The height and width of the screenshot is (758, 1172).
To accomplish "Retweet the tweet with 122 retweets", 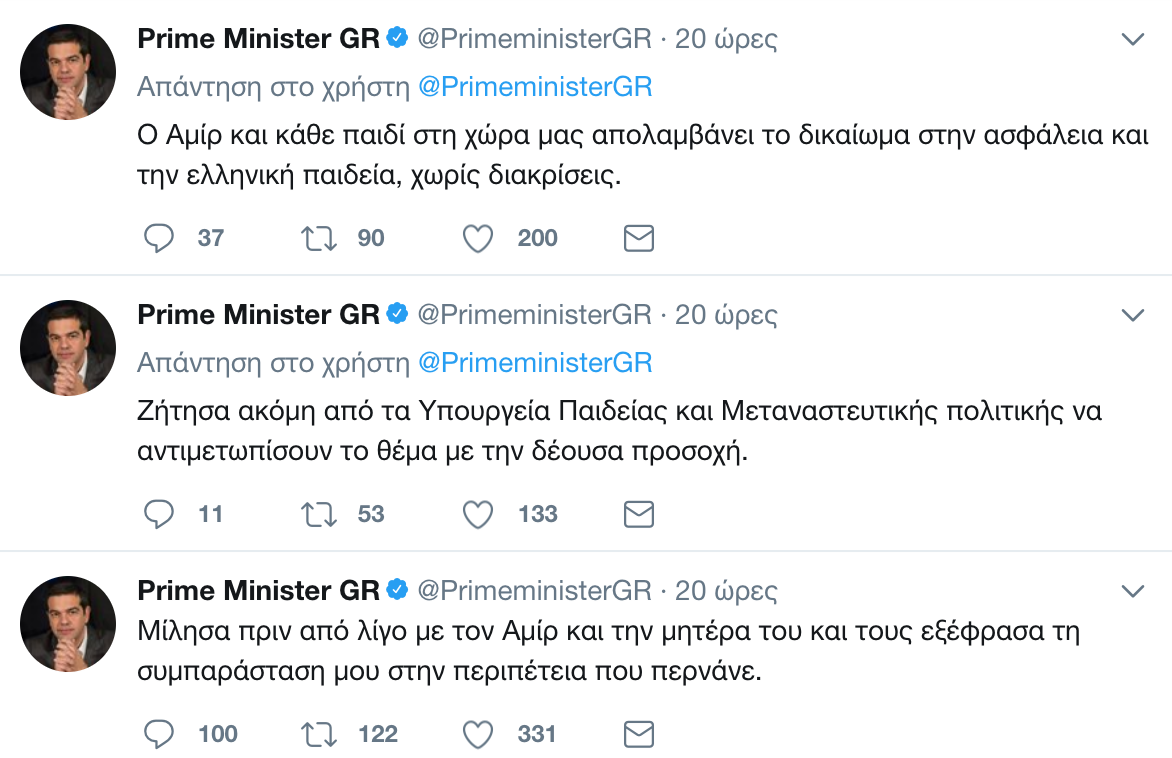I will tap(319, 734).
